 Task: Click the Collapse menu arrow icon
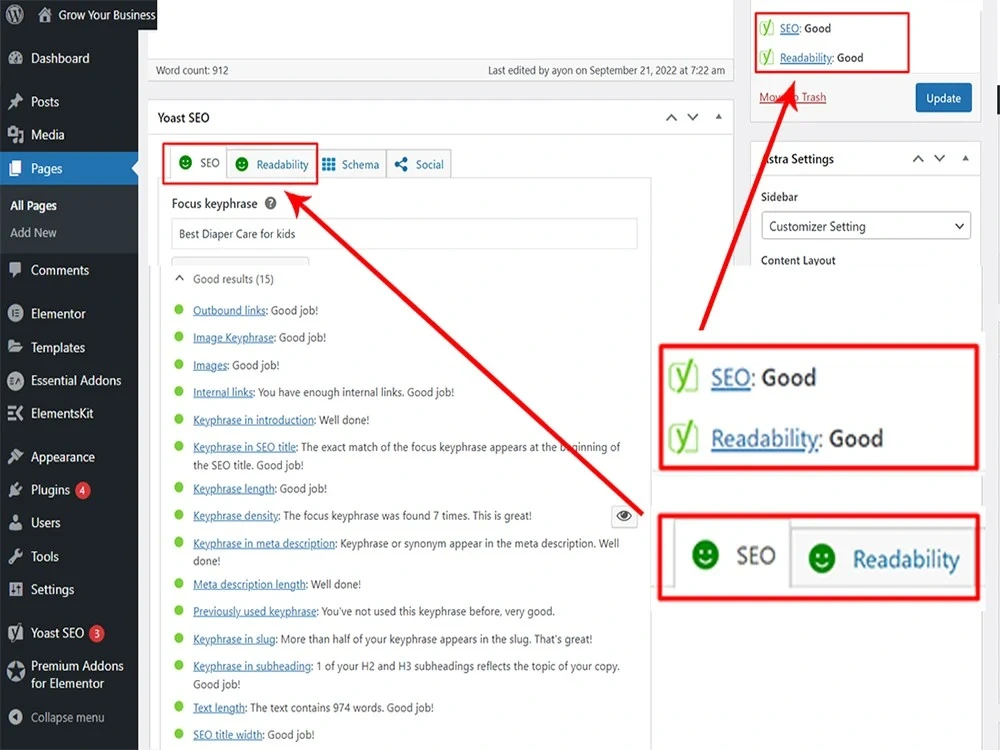[x=16, y=717]
